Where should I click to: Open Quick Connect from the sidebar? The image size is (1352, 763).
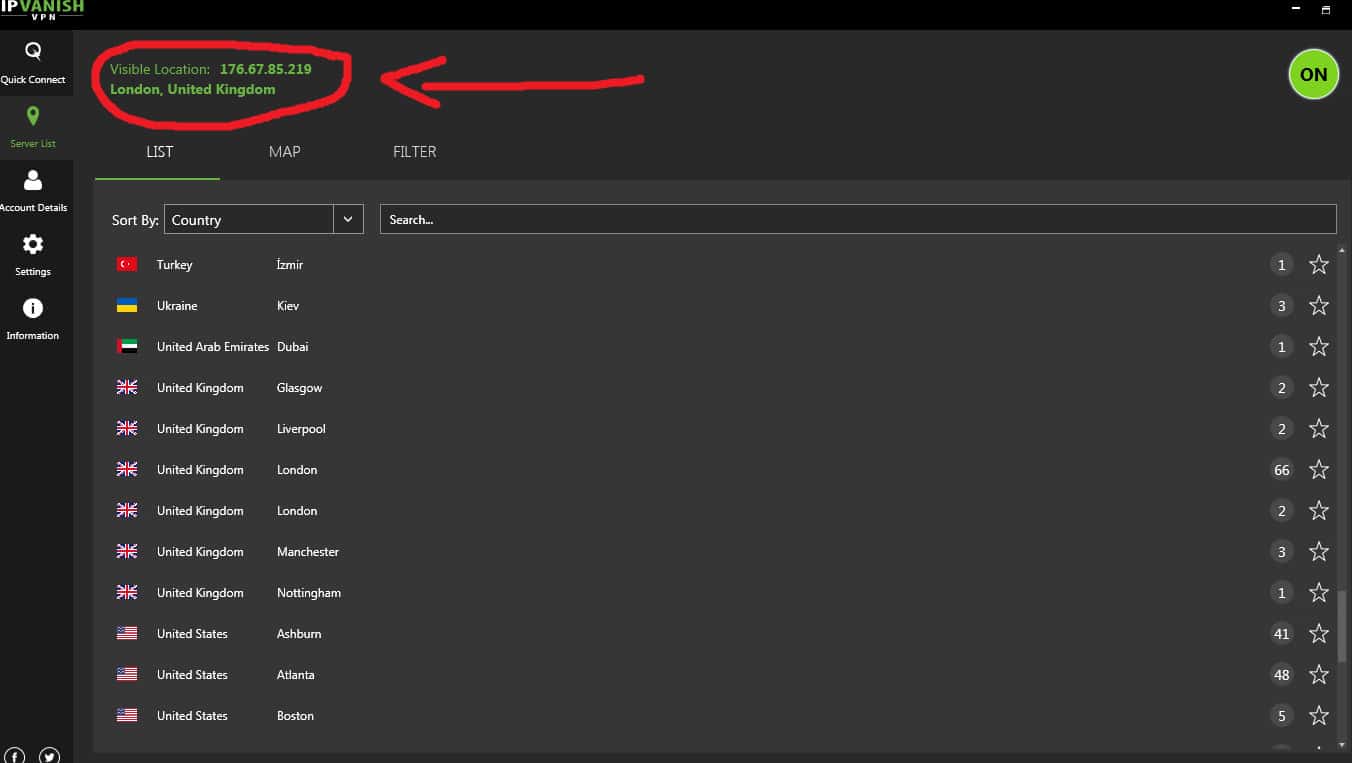coord(33,63)
